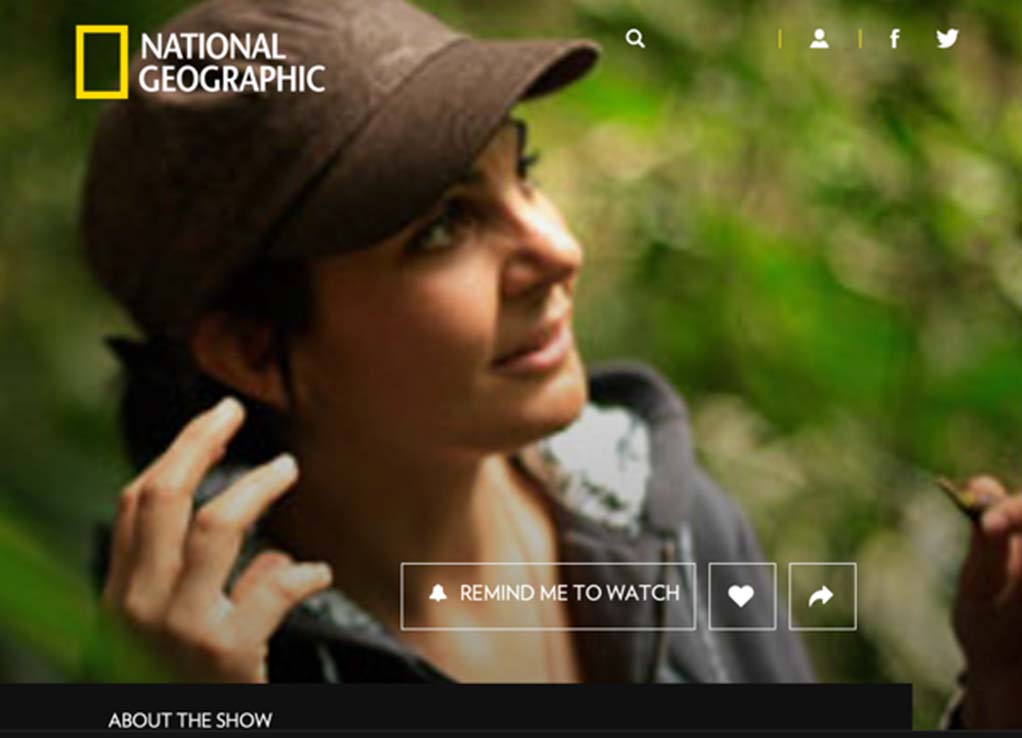Open the user account profile icon
The height and width of the screenshot is (738, 1022).
point(819,38)
